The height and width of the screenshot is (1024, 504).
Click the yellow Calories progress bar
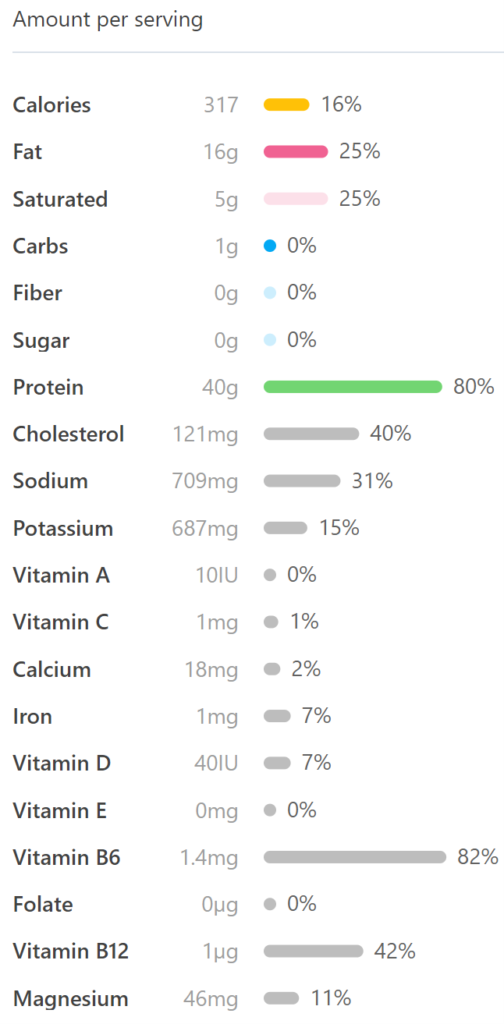point(286,104)
